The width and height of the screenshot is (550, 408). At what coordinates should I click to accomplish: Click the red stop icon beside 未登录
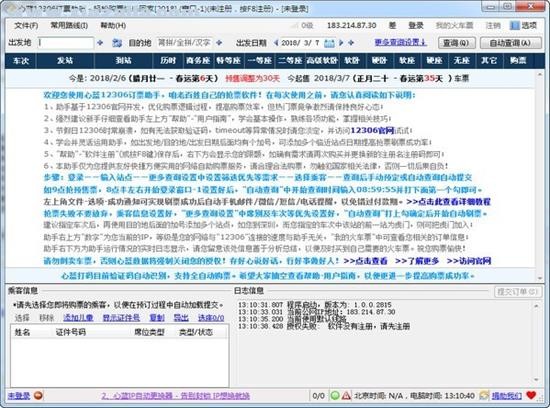pyautogui.click(x=38, y=396)
